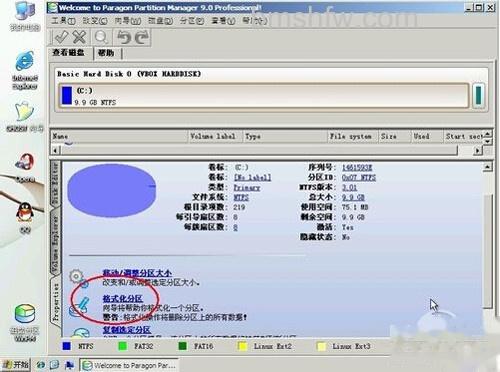Click partition list horizontal scrollbar right arrow
The height and width of the screenshot is (372, 500).
(x=478, y=150)
